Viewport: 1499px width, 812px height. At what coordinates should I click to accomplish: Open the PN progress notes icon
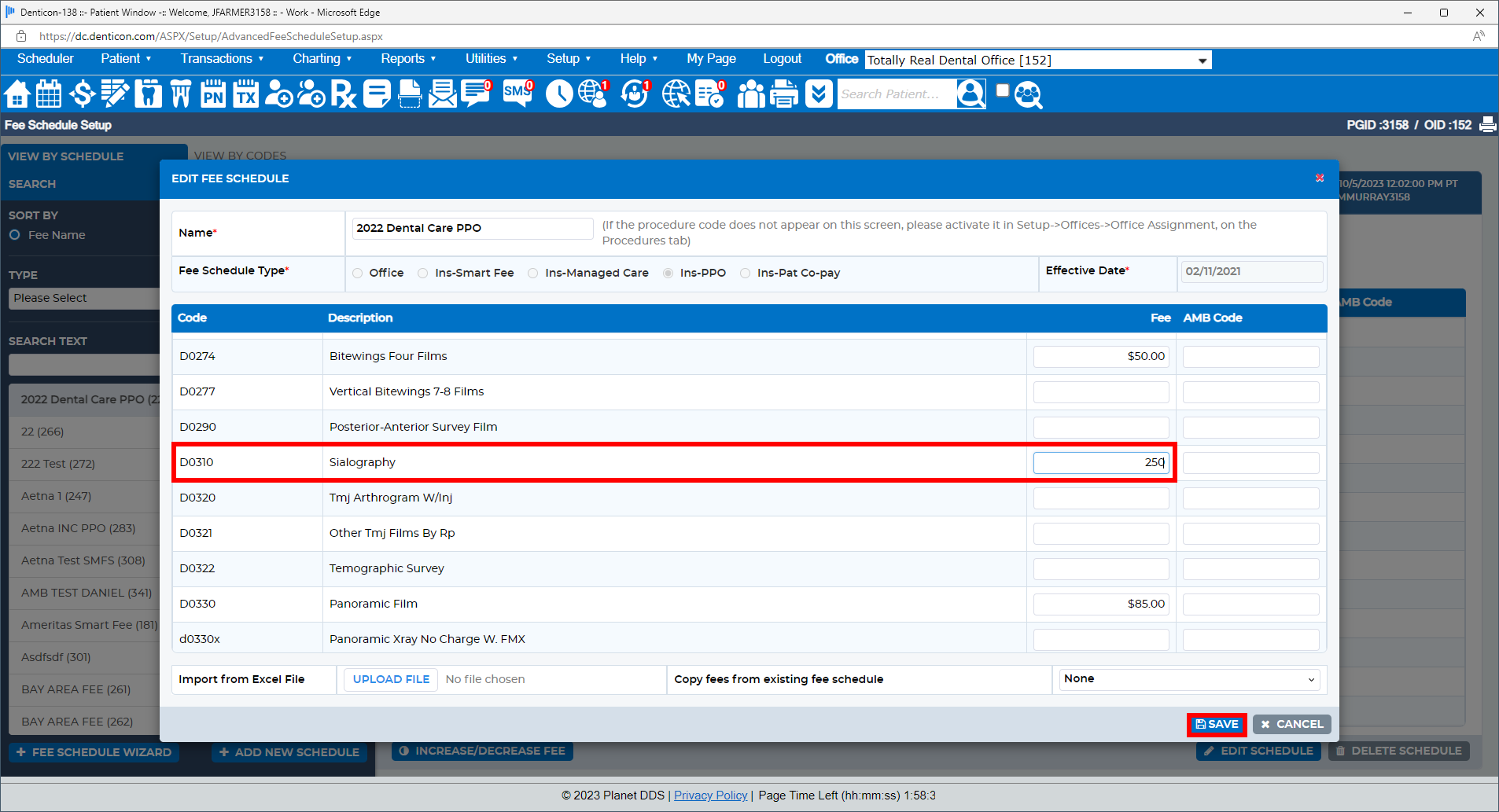click(x=212, y=94)
